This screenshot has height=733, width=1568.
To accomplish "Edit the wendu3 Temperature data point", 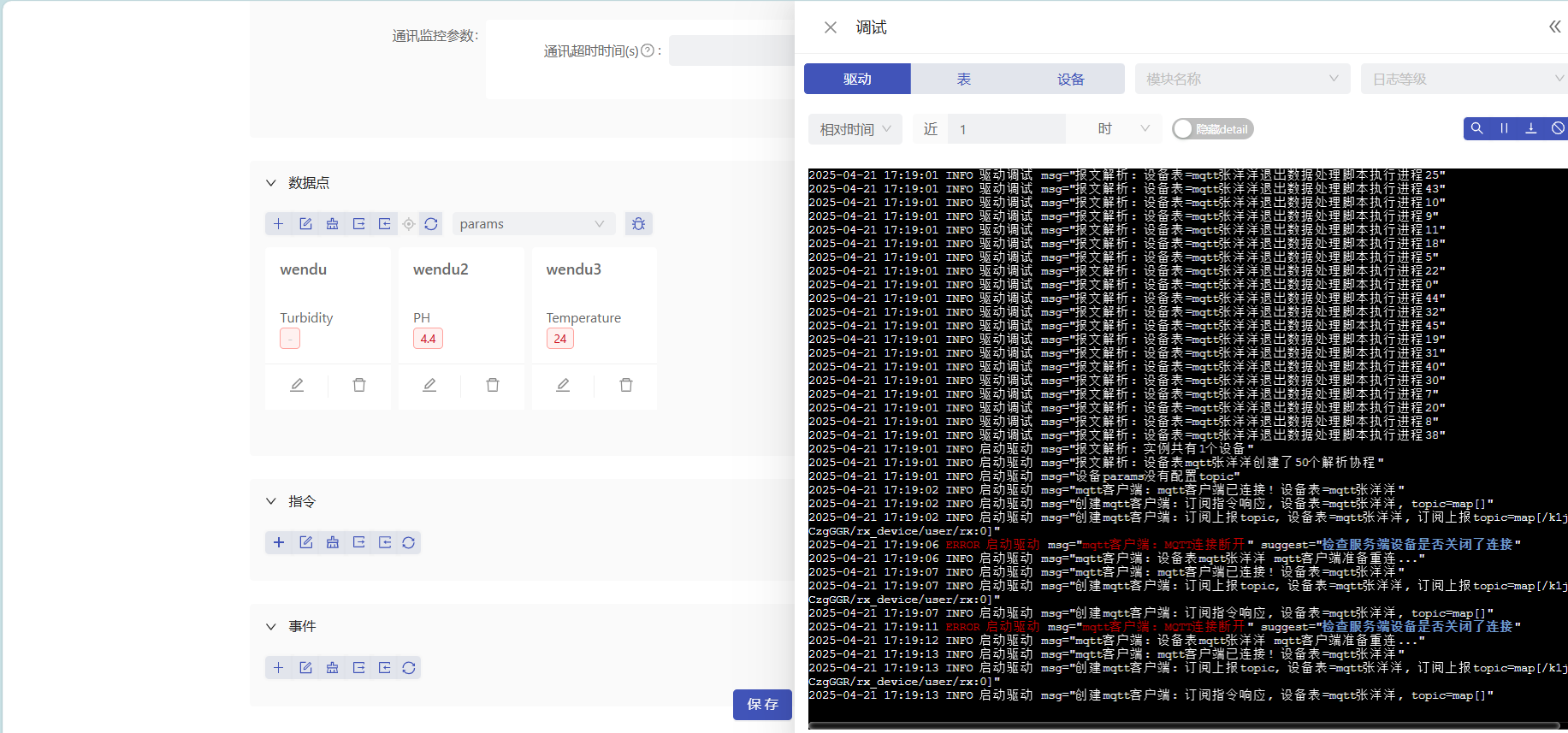I will 563,385.
